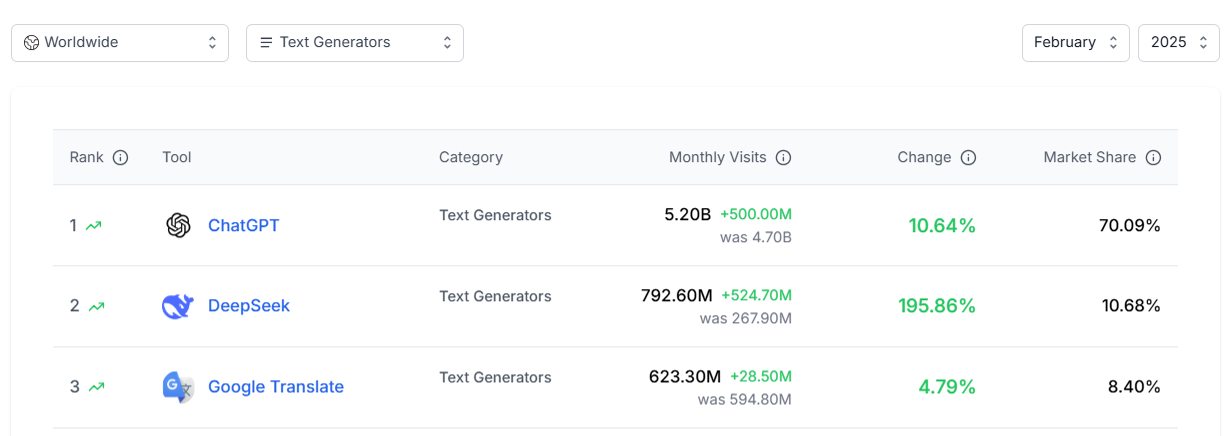1227x436 pixels.
Task: Open the 2025 year dropdown
Action: click(1179, 43)
